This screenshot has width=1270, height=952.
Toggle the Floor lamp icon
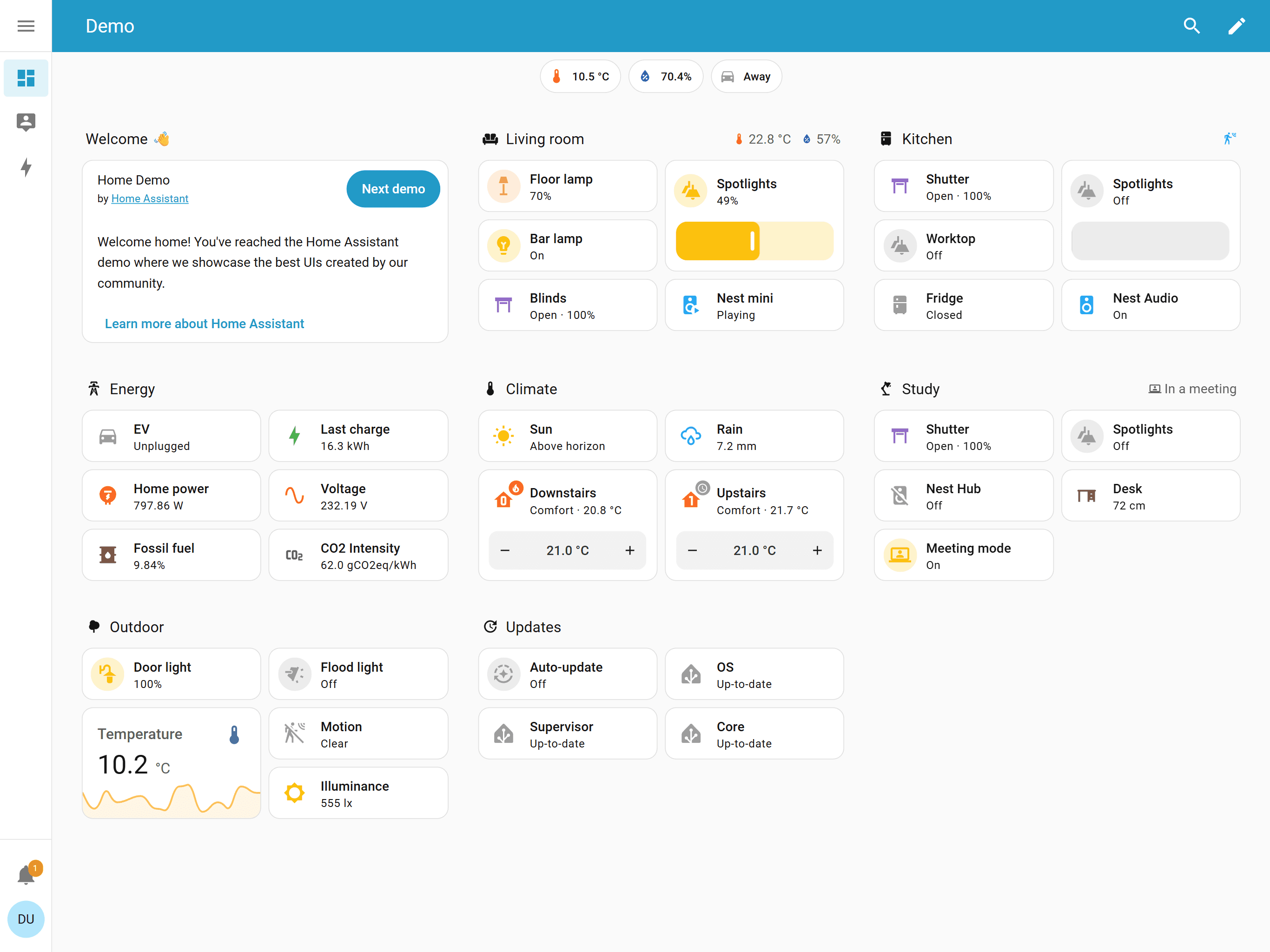click(x=503, y=186)
